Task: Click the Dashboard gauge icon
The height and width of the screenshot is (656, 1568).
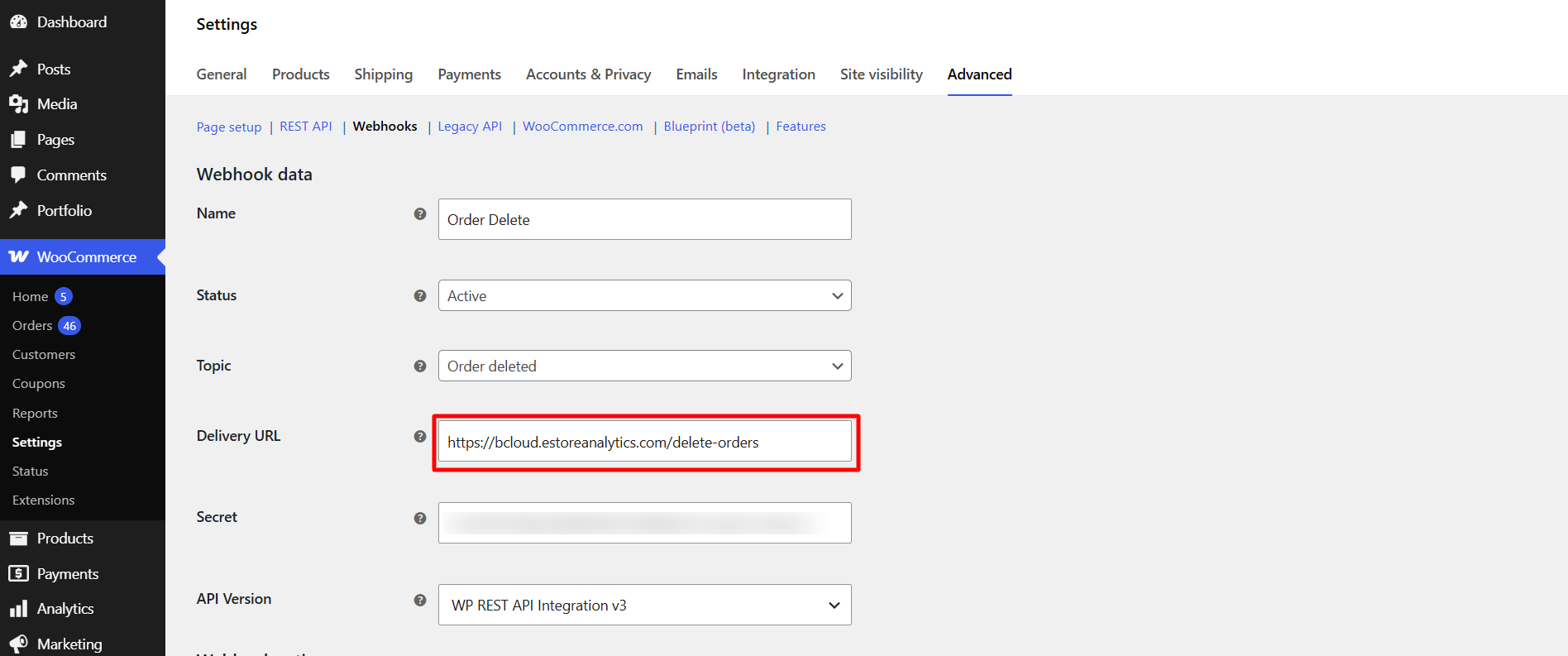Action: pos(18,22)
